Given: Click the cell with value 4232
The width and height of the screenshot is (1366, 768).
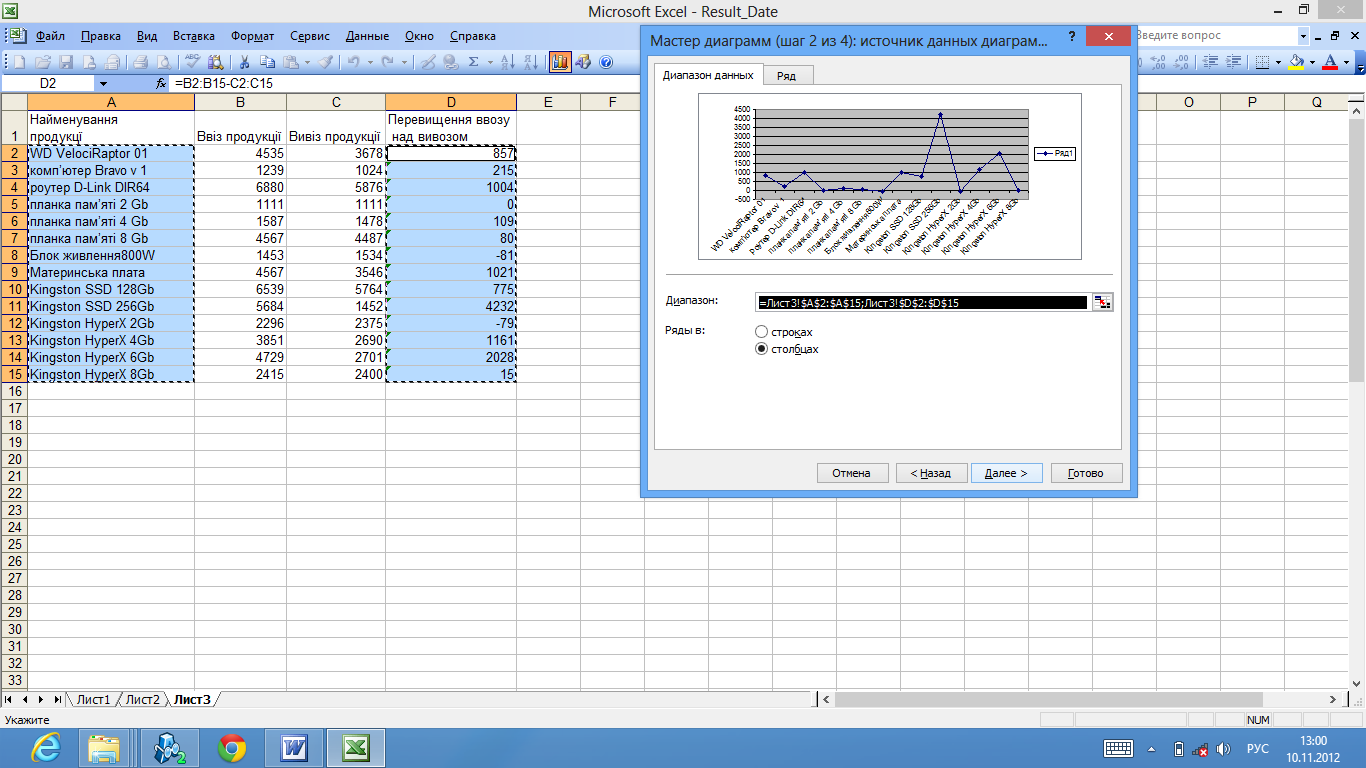Looking at the screenshot, I should (x=451, y=306).
